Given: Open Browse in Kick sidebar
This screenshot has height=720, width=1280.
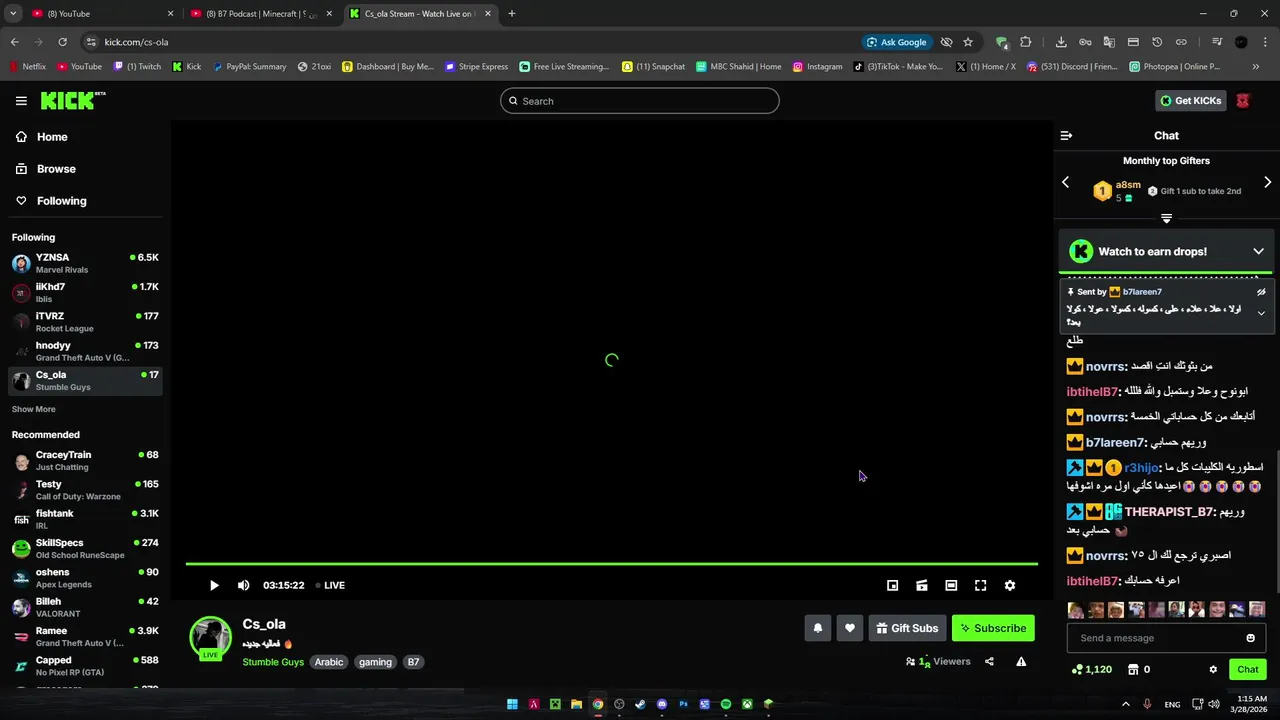Looking at the screenshot, I should (x=56, y=169).
